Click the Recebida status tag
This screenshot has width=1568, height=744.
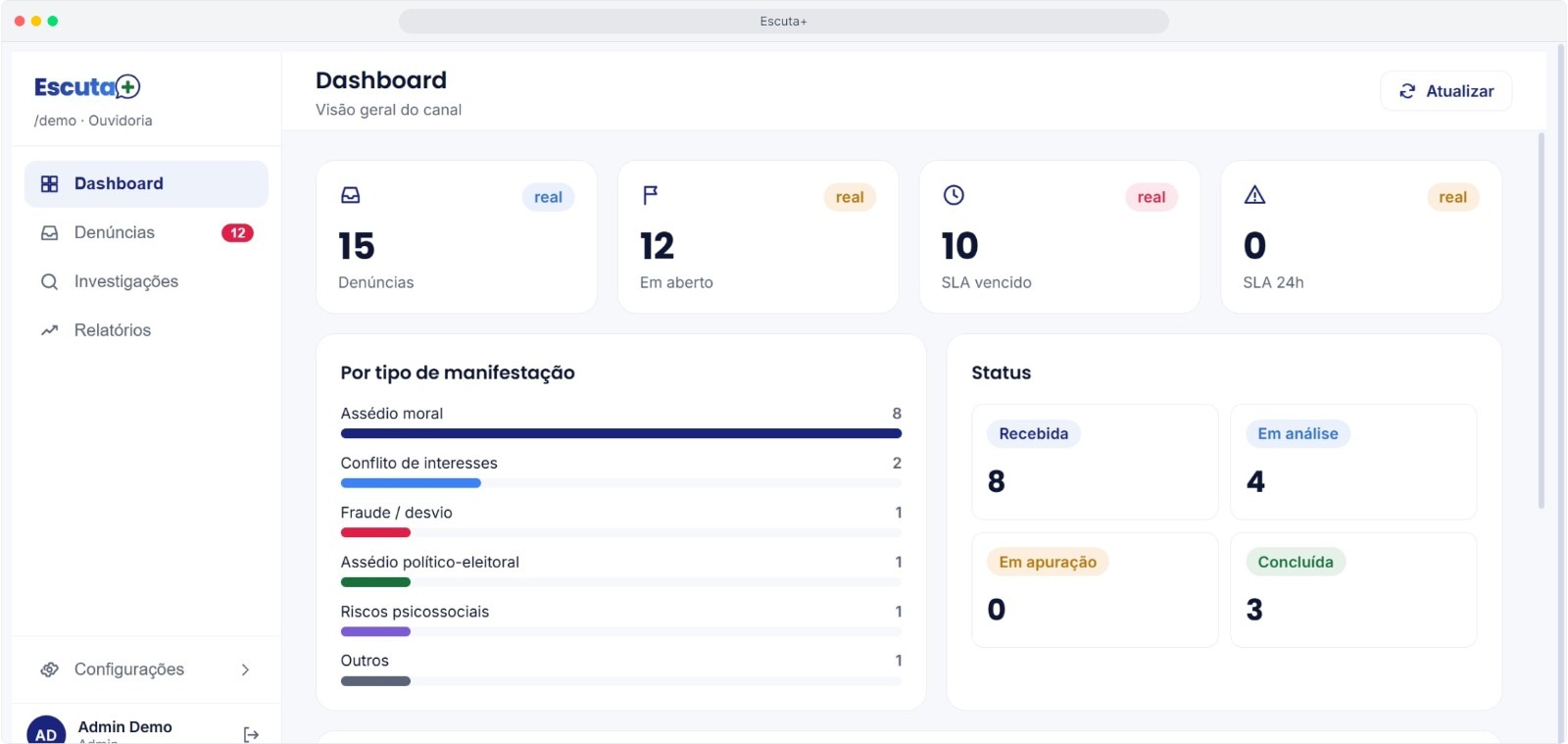[x=1033, y=434]
